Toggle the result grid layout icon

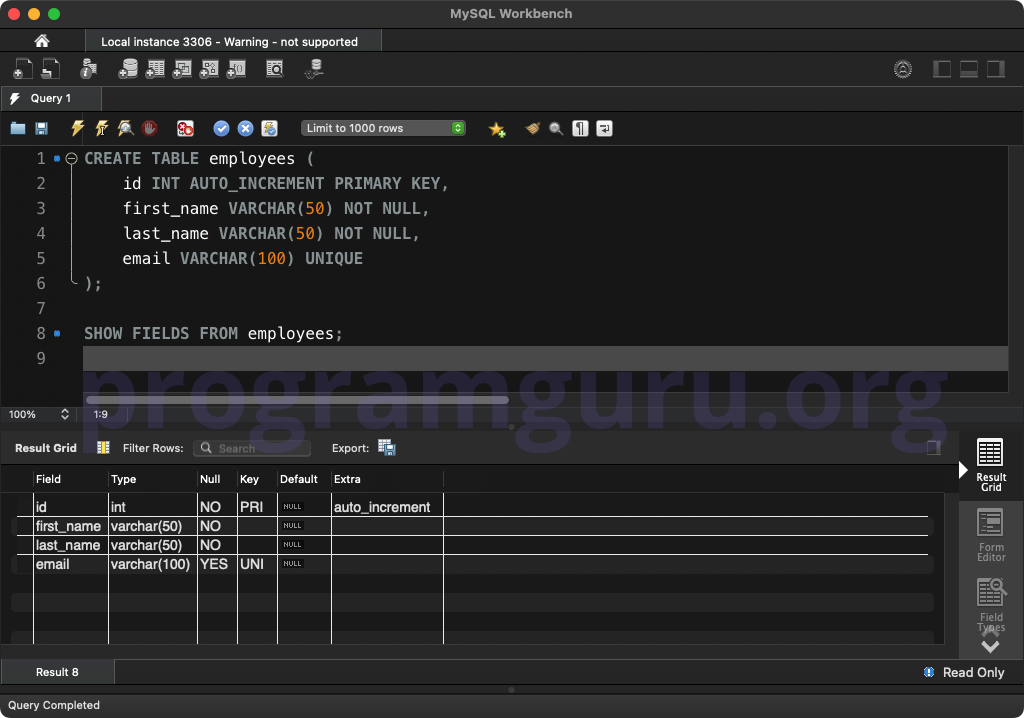(103, 448)
